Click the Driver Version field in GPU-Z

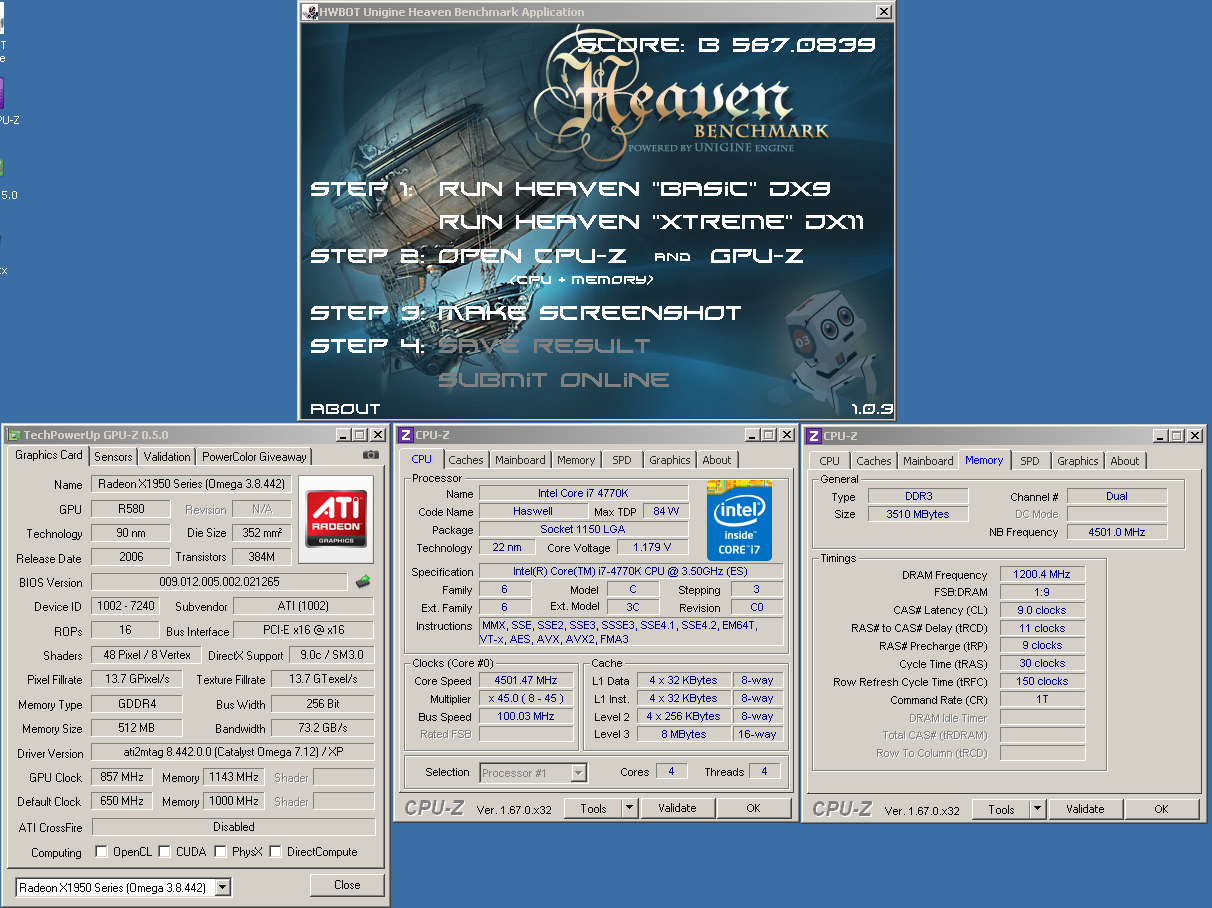coord(232,752)
